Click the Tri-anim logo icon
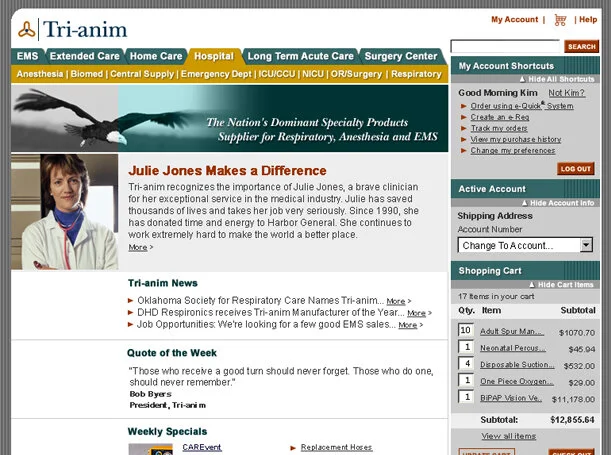Viewport: 611px width, 455px height. click(x=26, y=30)
